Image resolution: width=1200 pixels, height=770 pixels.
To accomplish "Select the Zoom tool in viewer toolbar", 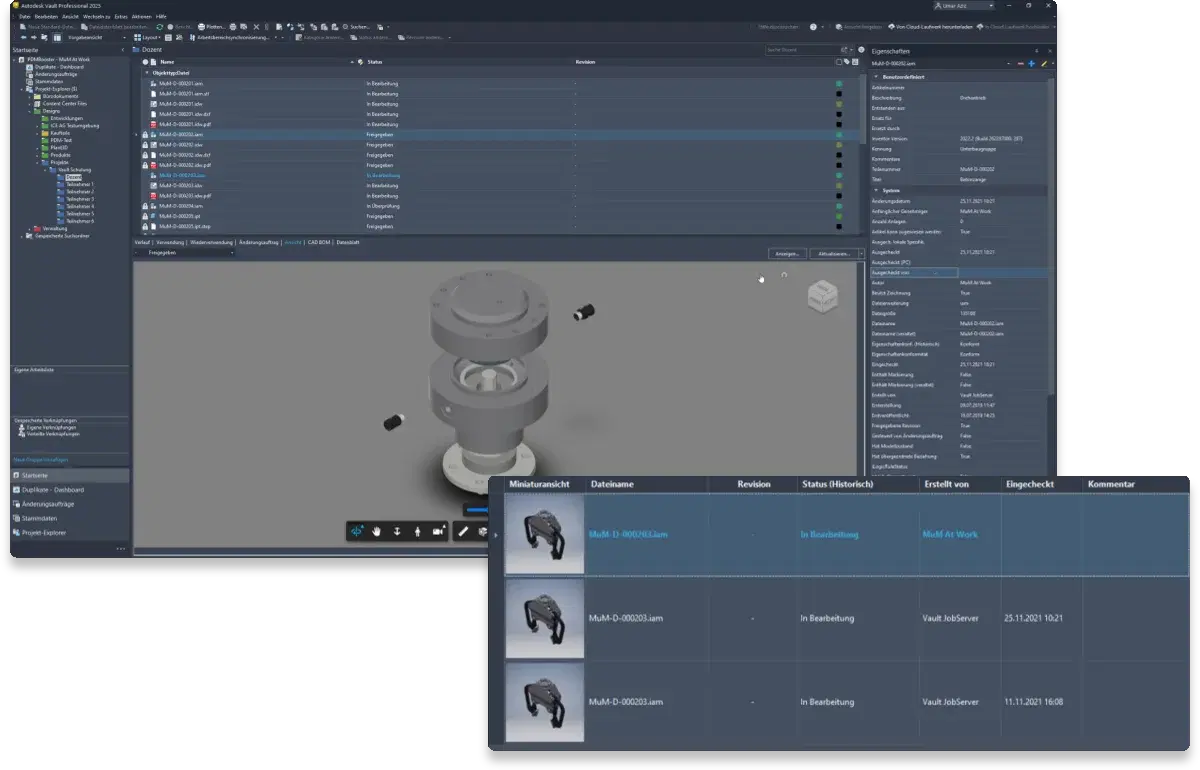I will (x=397, y=531).
